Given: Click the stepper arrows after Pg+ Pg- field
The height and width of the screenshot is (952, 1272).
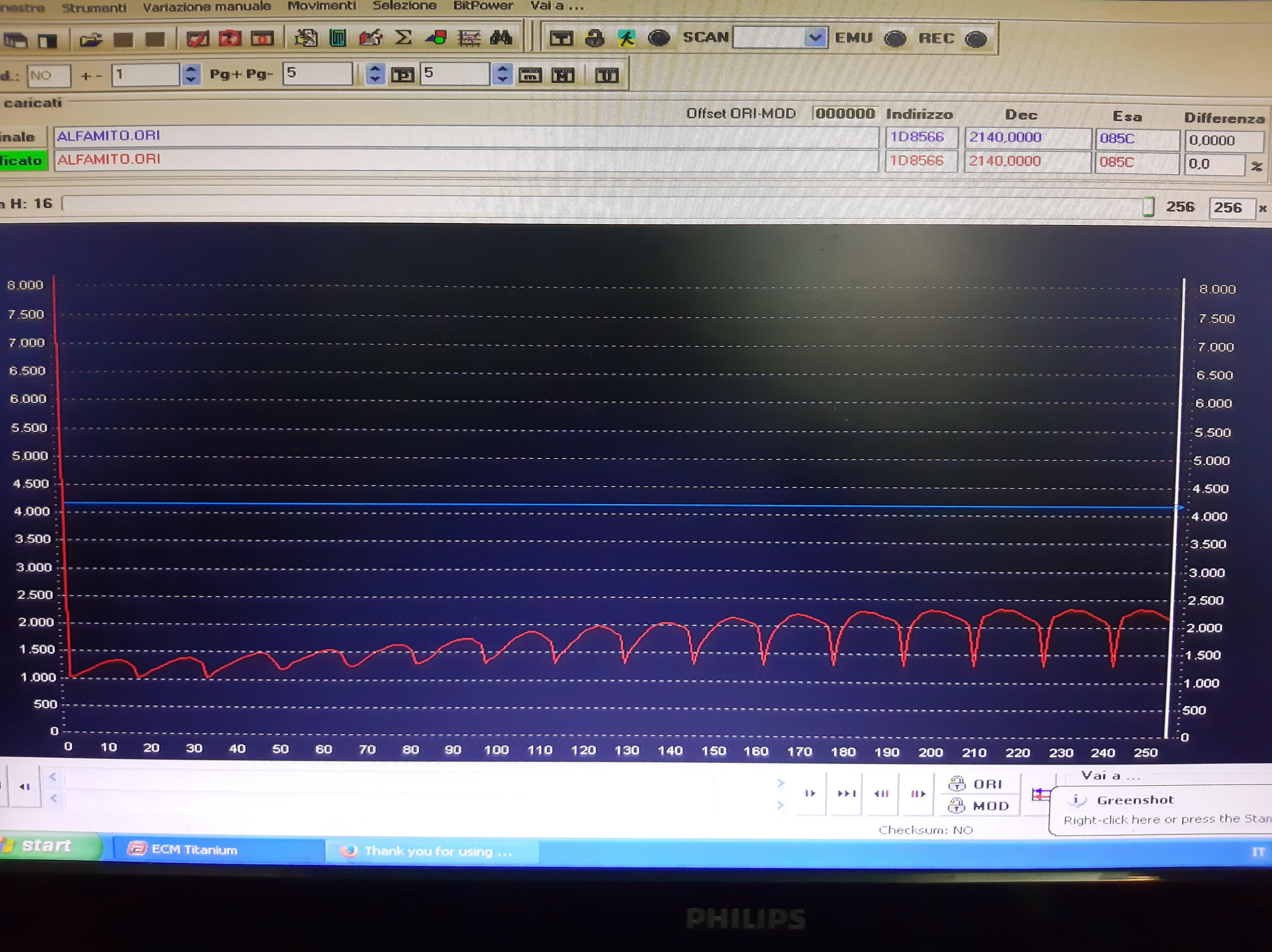Looking at the screenshot, I should [x=375, y=74].
